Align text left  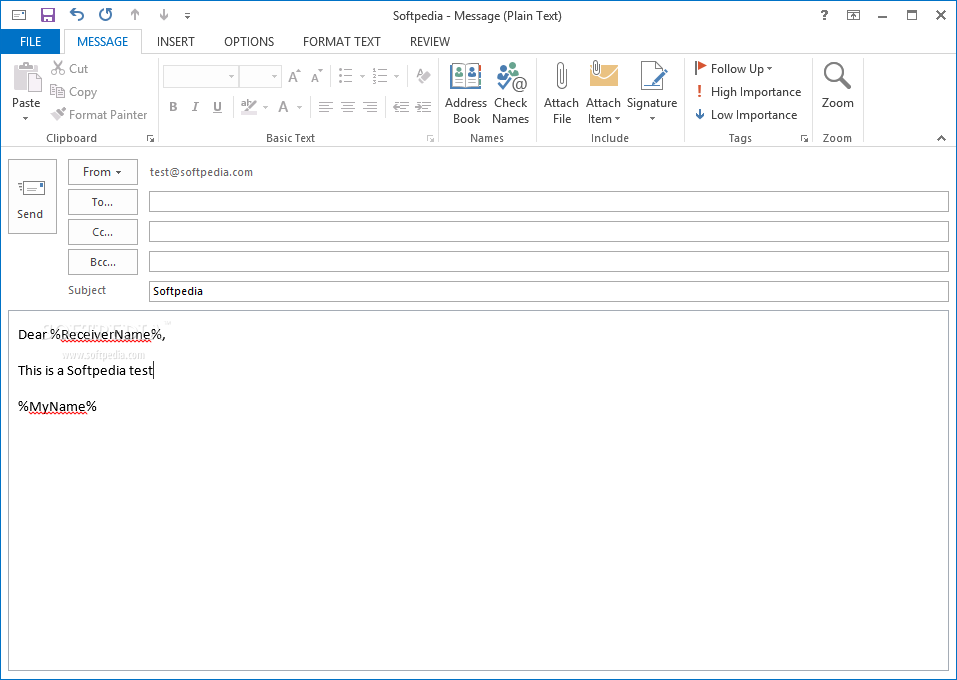(x=325, y=107)
